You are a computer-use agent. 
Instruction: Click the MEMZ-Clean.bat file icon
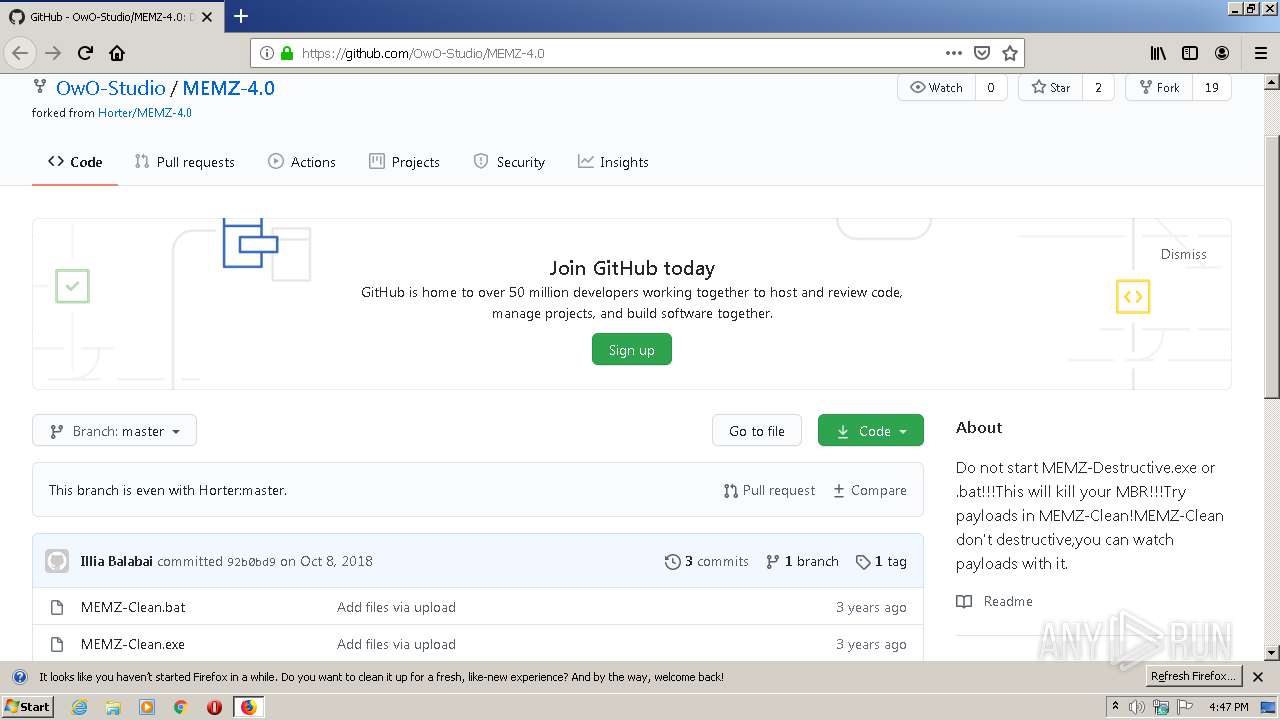[x=57, y=607]
